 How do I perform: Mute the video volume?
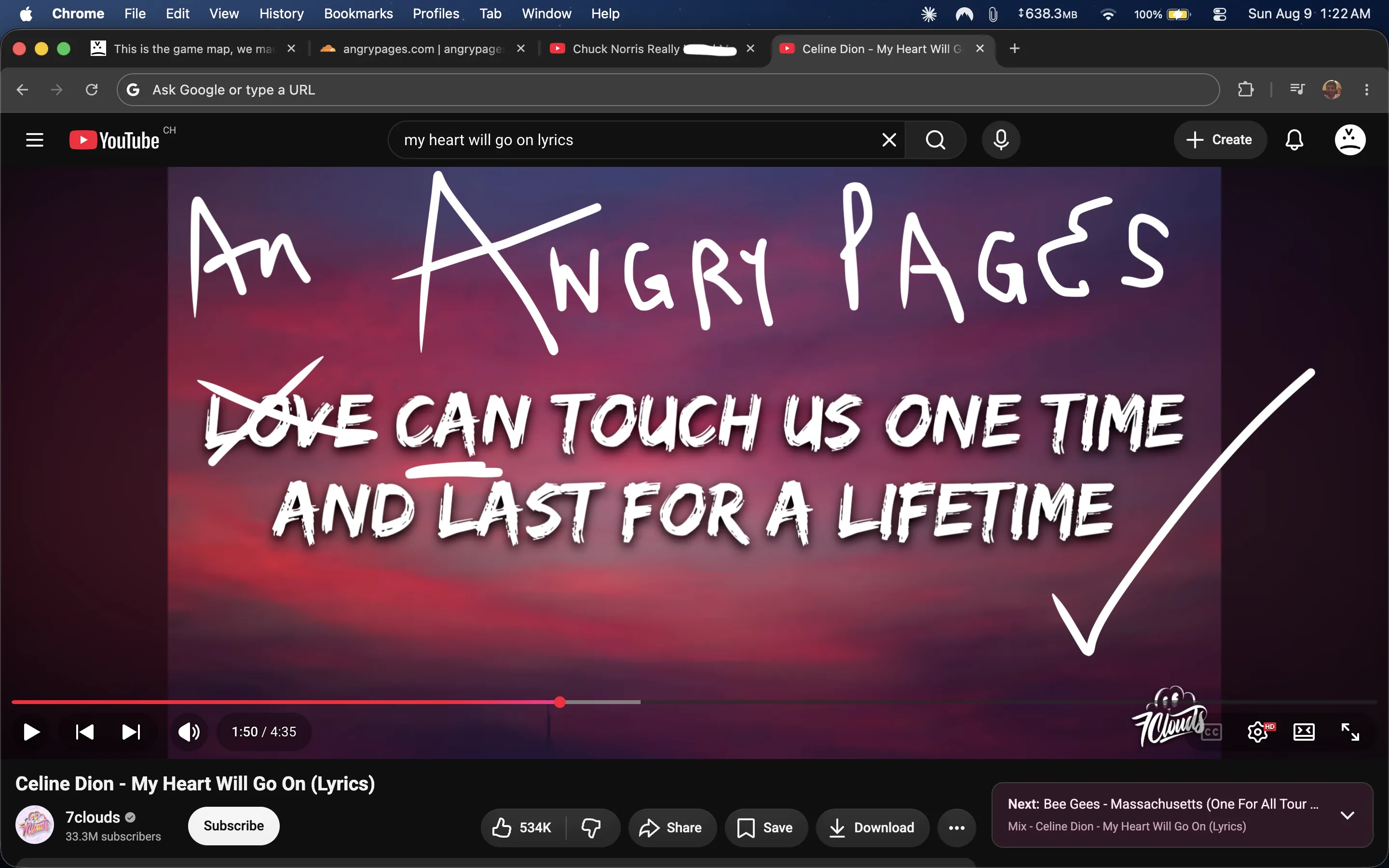(189, 732)
